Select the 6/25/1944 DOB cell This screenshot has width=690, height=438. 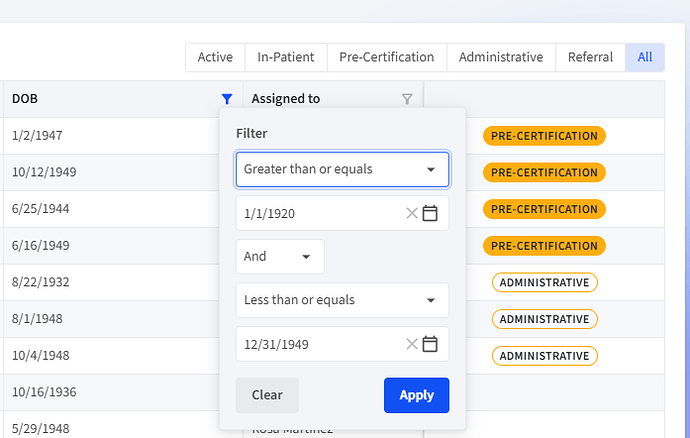pos(112,209)
